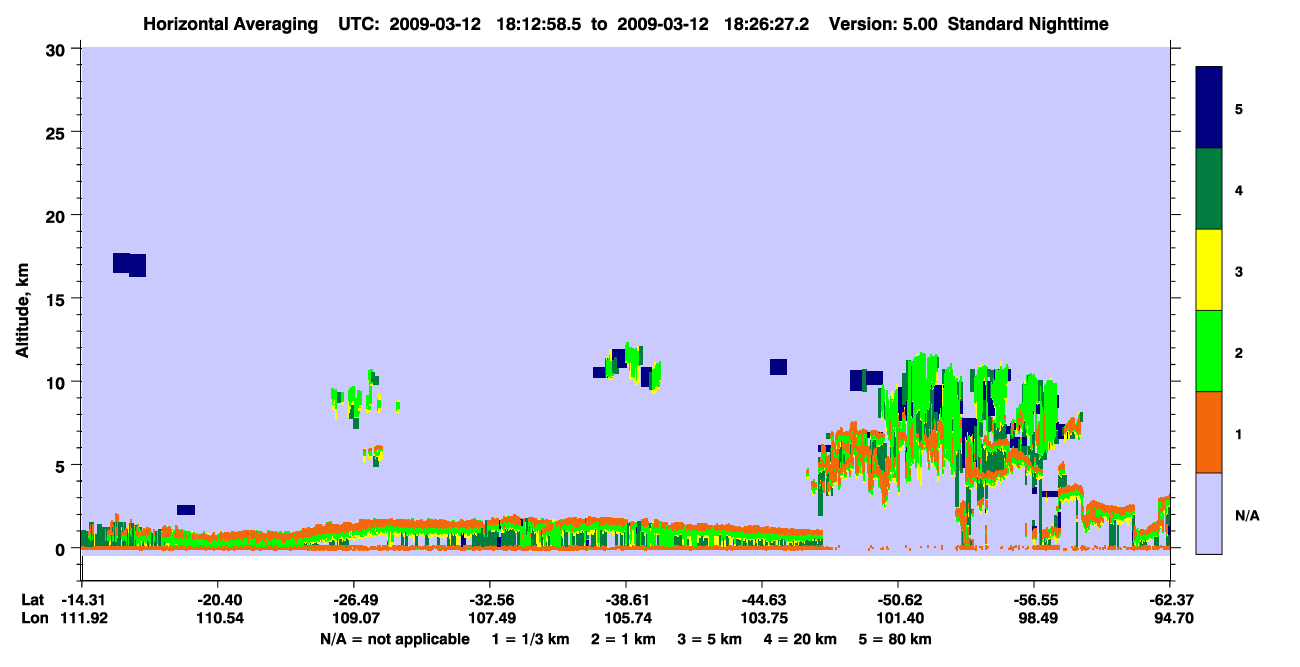
Task: Click the '1 = 1/3 km' footnote
Action: point(529,639)
